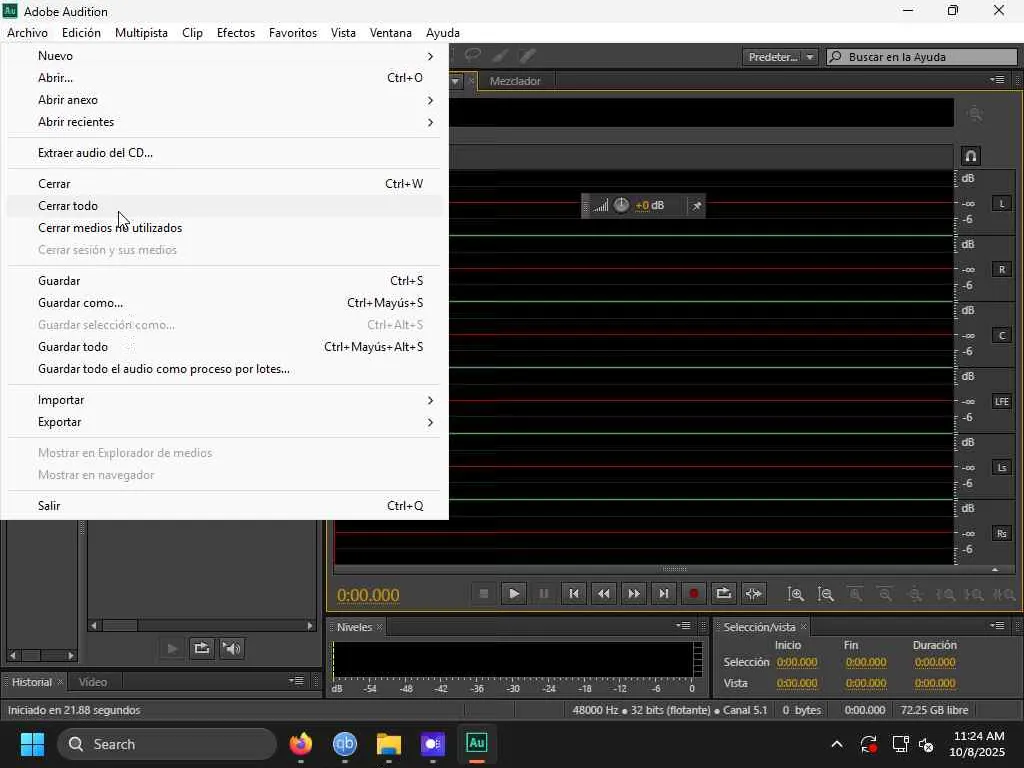Click the headphone icon above the dB scale

point(970,156)
